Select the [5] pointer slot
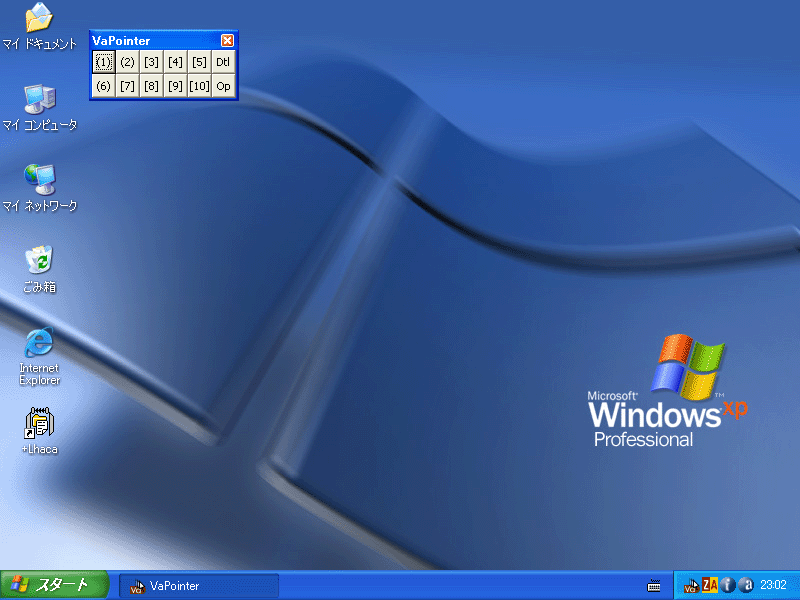Viewport: 800px width, 600px height. pos(199,62)
